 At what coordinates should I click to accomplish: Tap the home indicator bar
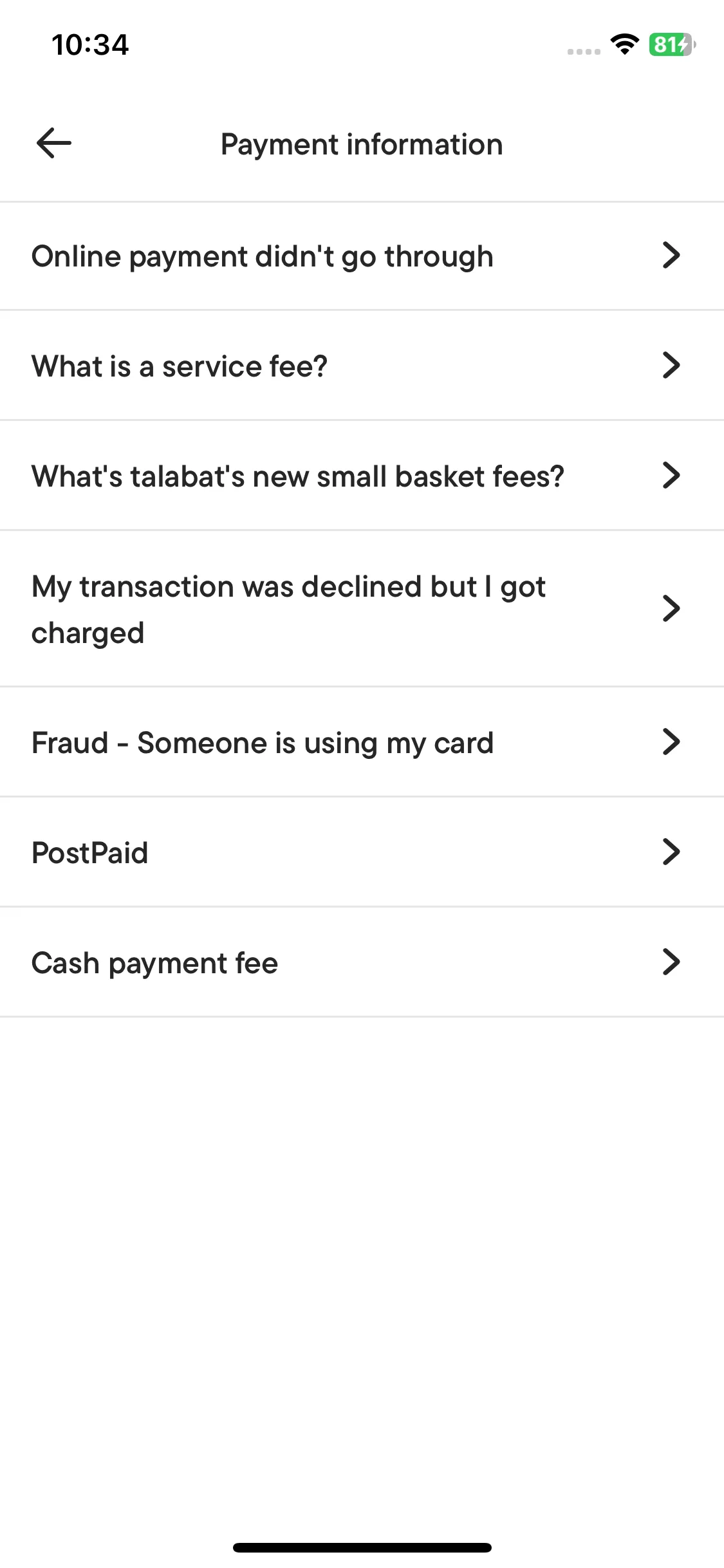362,1547
